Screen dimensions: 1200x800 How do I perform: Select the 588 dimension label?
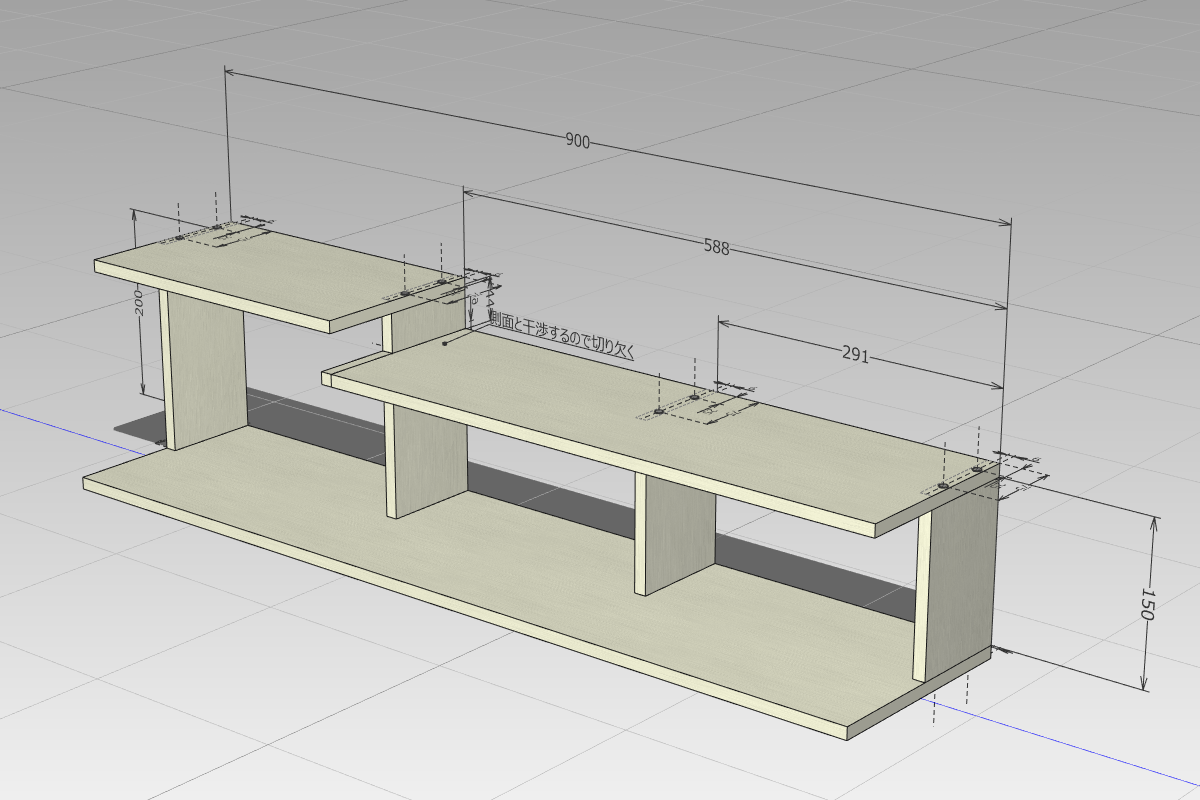click(x=716, y=247)
